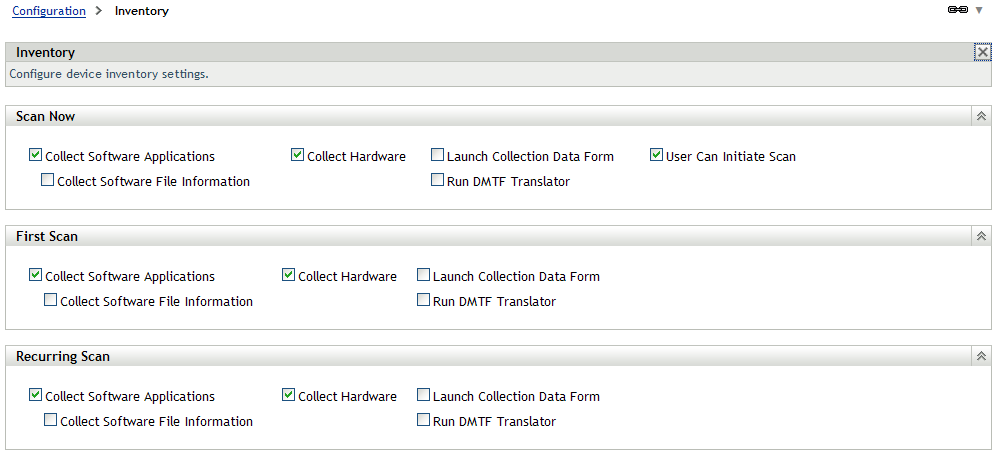Go to the Configuration breadcrumb link
Screen dimensions: 992x451
(49, 11)
